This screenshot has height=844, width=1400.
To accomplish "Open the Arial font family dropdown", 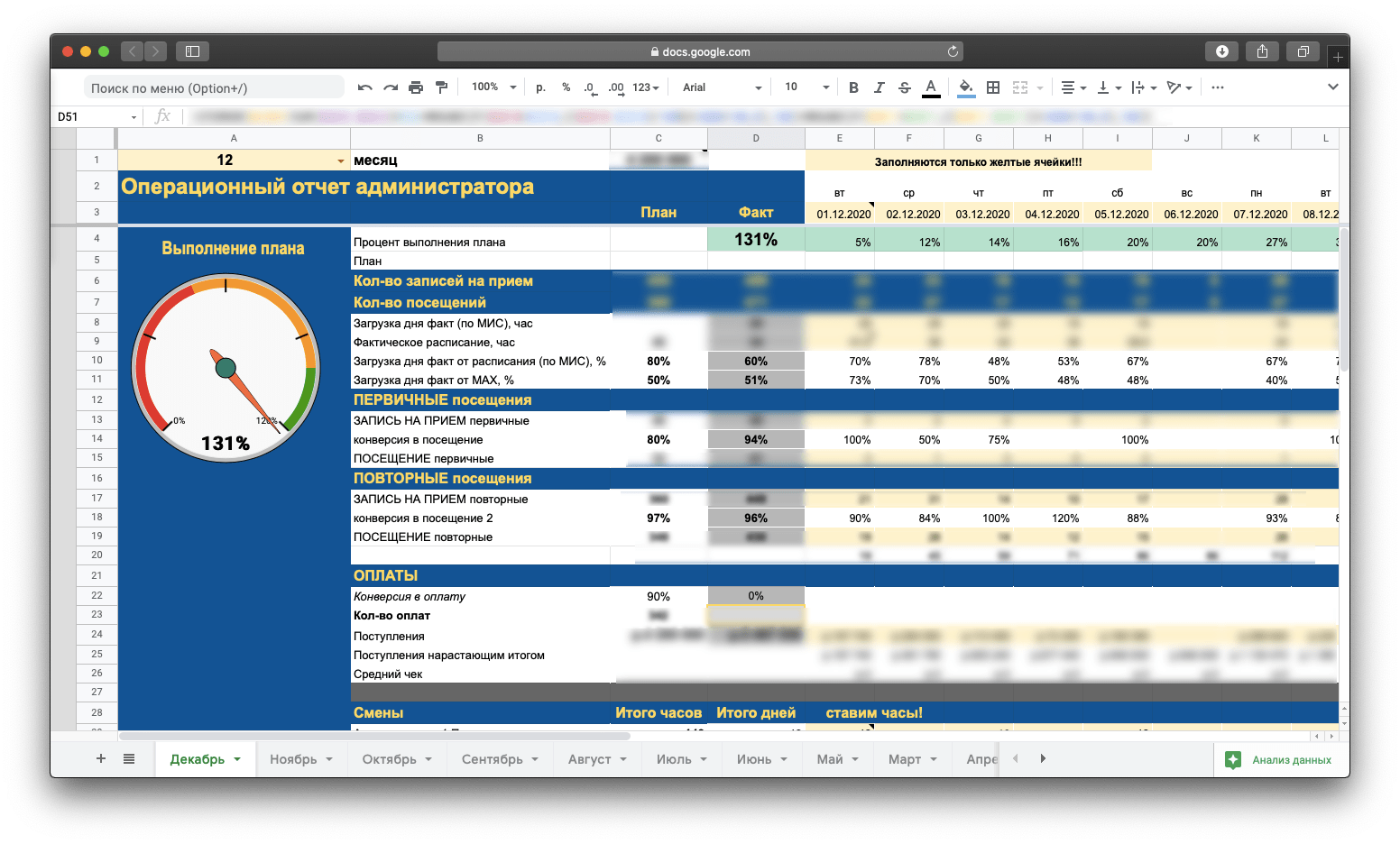I will tap(722, 87).
